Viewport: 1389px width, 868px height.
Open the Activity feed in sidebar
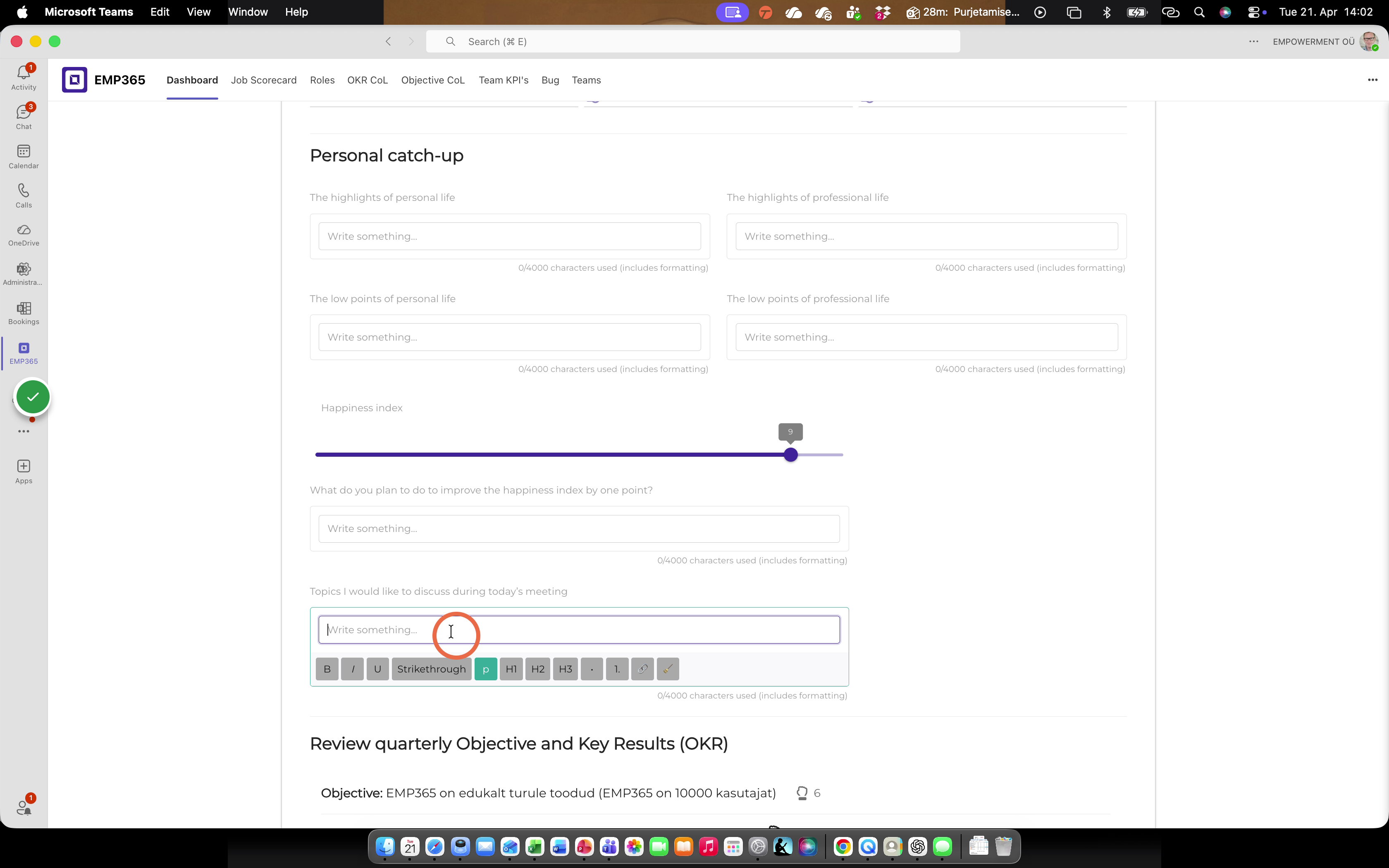24,77
